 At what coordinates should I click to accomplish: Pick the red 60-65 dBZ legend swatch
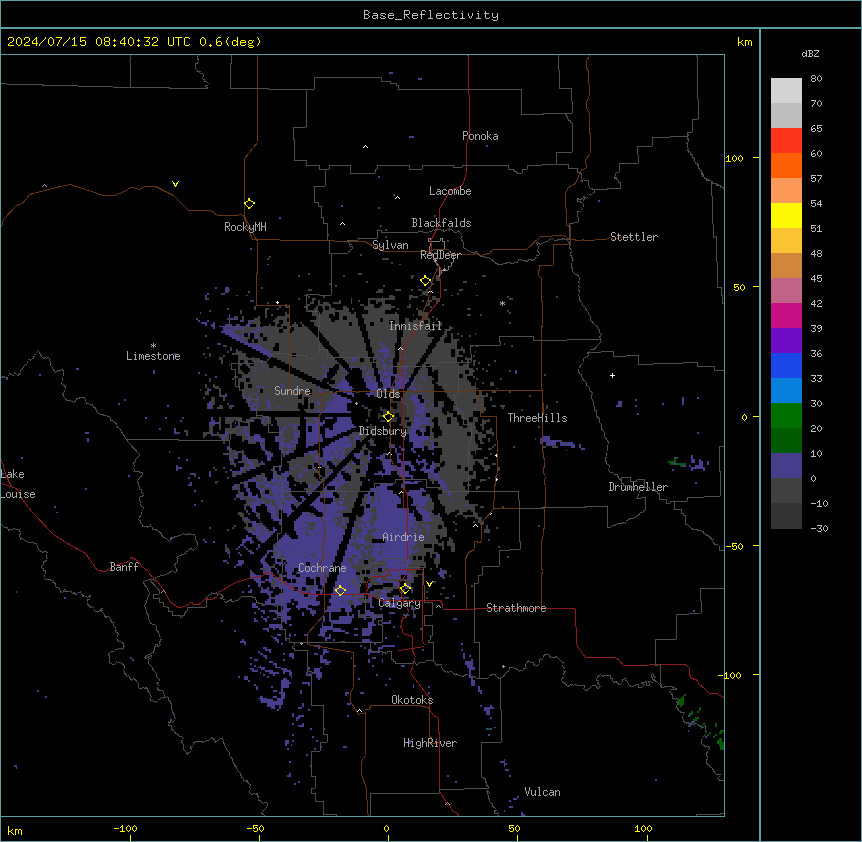coord(786,140)
